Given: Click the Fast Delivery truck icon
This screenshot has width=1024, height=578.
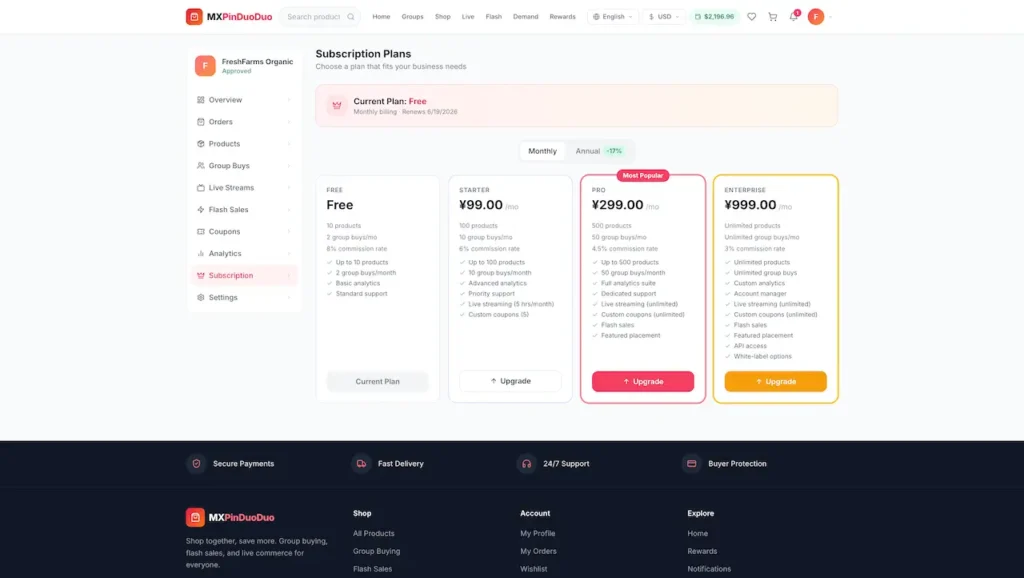Looking at the screenshot, I should pos(361,464).
